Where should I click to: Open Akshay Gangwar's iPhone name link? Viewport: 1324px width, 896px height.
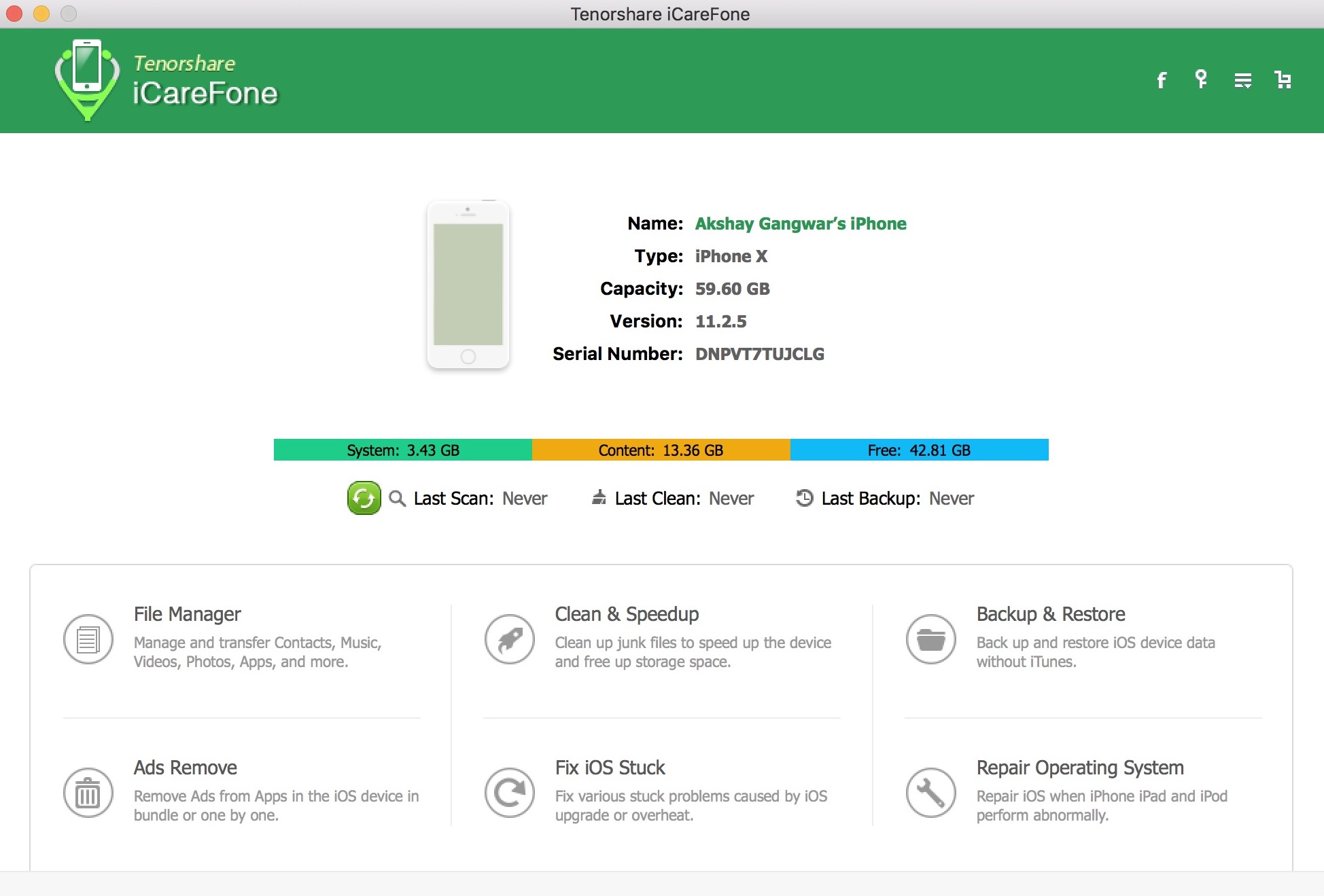(800, 223)
